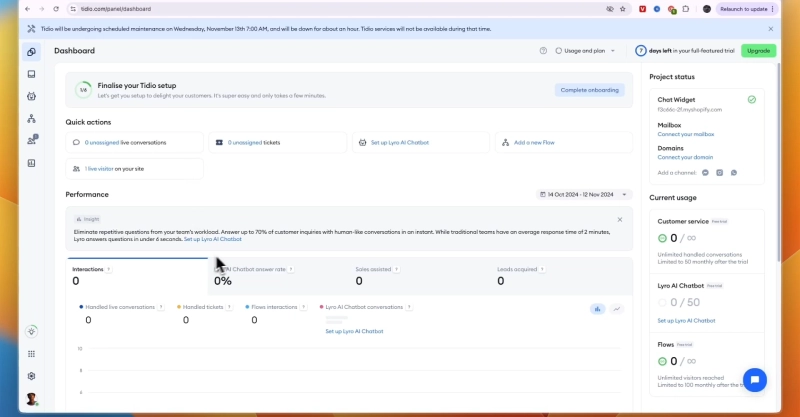Click the Dashboard page heading
The height and width of the screenshot is (417, 800).
point(74,51)
